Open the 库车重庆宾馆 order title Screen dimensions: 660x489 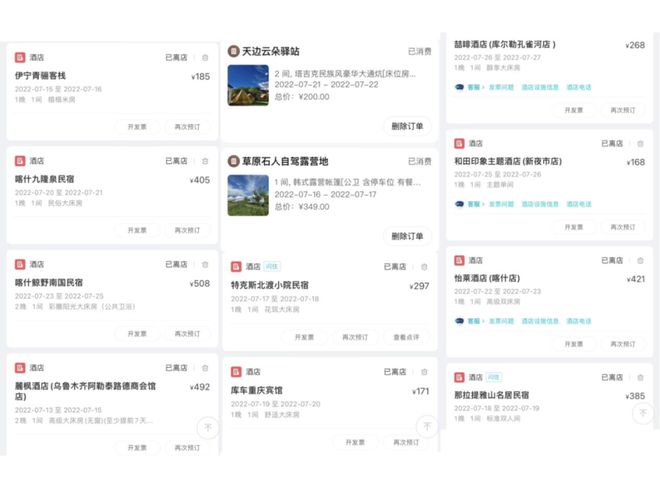[x=257, y=391]
